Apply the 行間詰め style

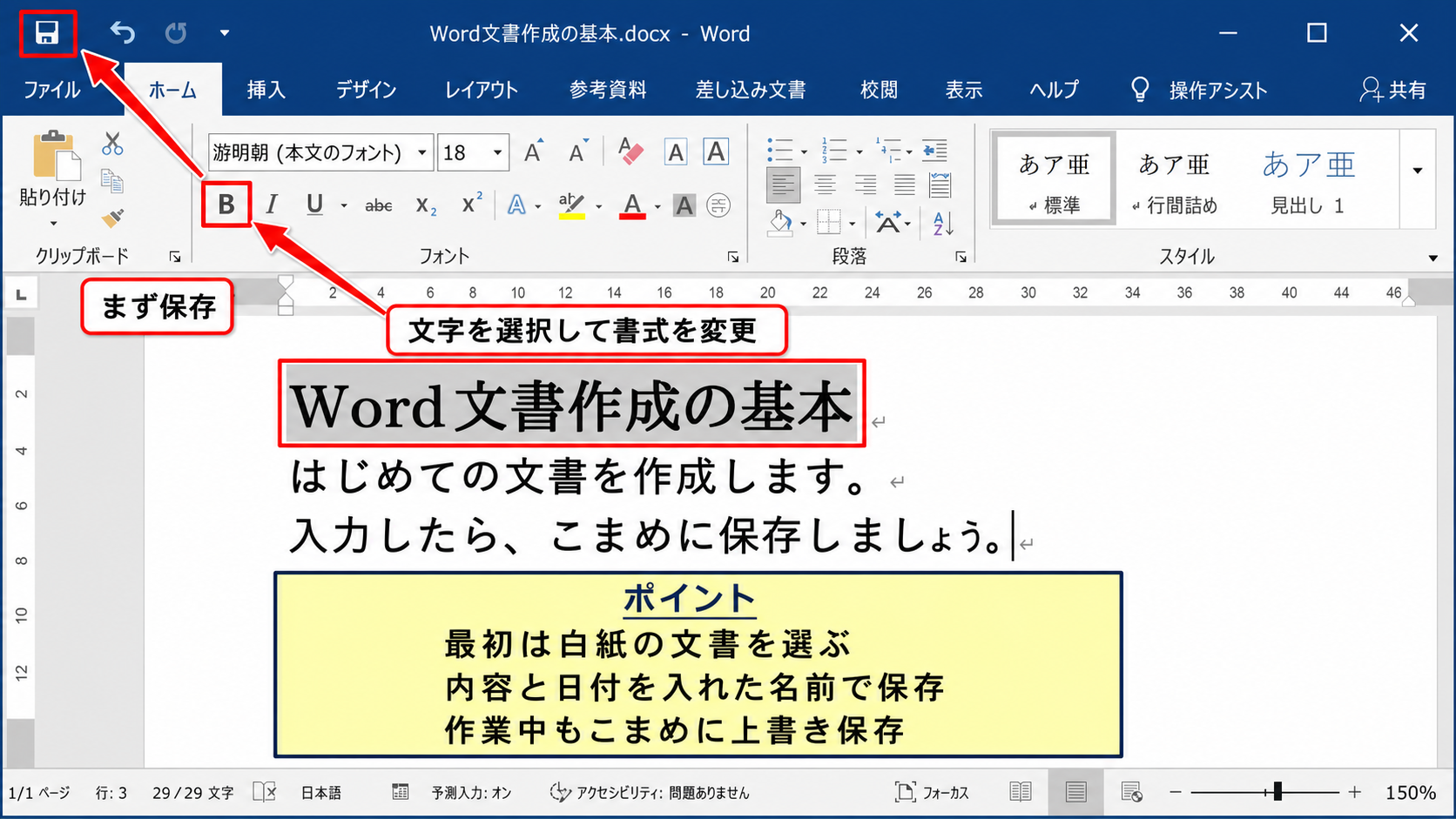pos(1174,179)
